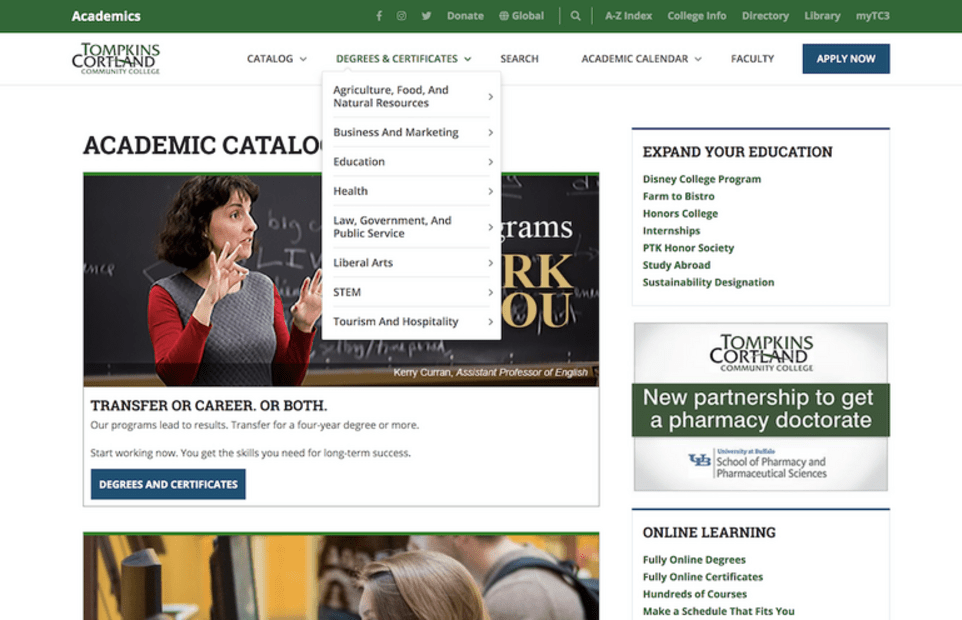This screenshot has width=962, height=620.
Task: Select Health menu entry
Action: pyautogui.click(x=412, y=191)
